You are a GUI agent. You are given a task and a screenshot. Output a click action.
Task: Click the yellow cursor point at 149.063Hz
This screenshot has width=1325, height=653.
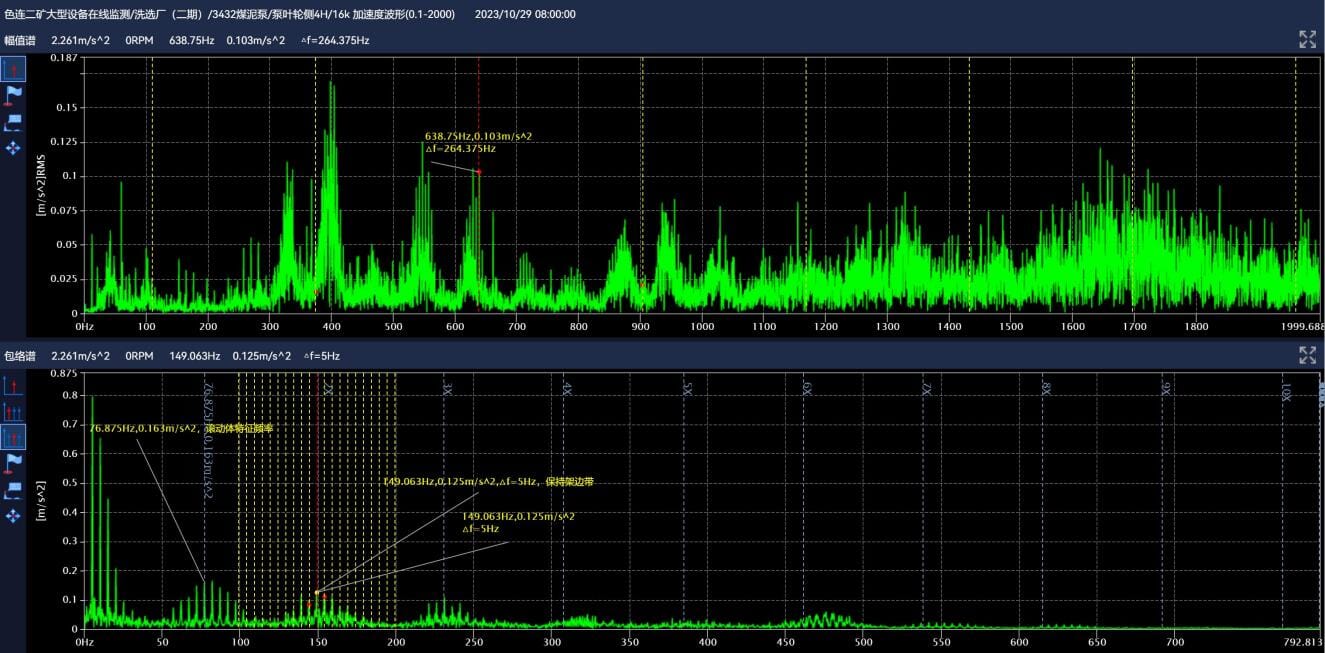pos(317,592)
